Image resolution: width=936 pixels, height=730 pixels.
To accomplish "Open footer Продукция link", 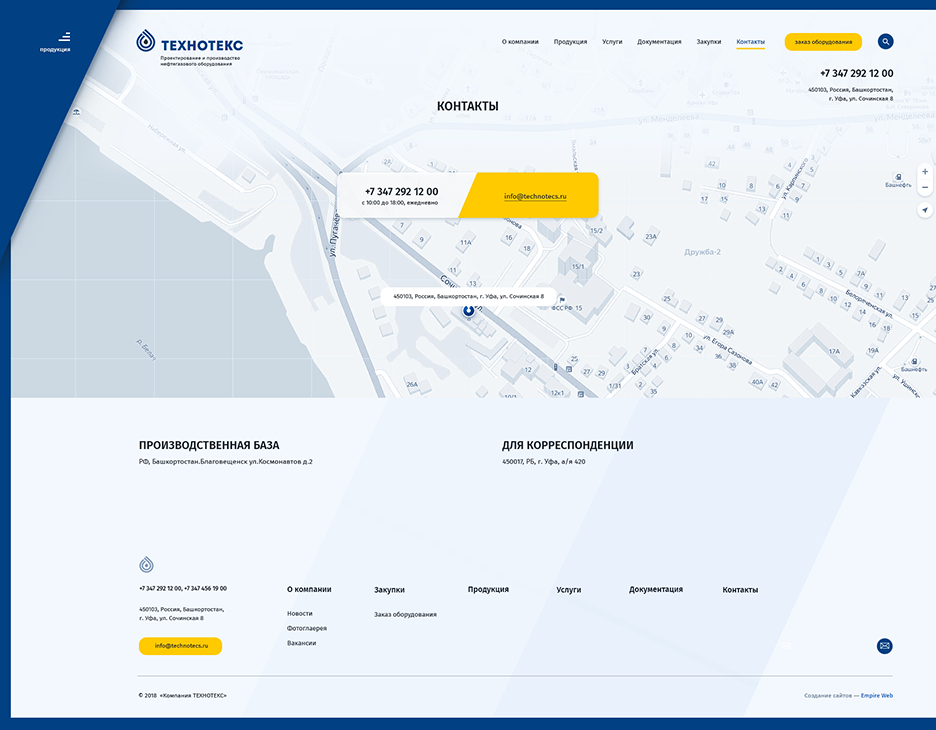I will [488, 589].
